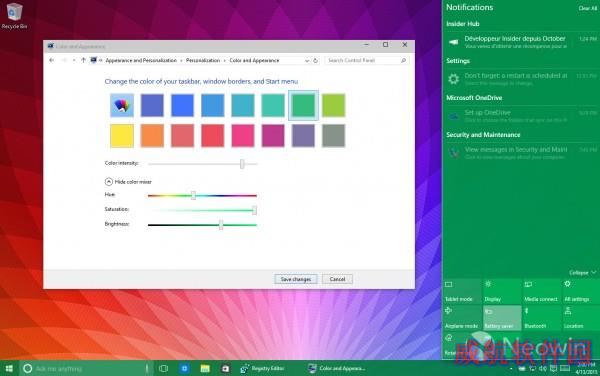Select the teal color swatch
Image resolution: width=600 pixels, height=376 pixels.
point(273,105)
